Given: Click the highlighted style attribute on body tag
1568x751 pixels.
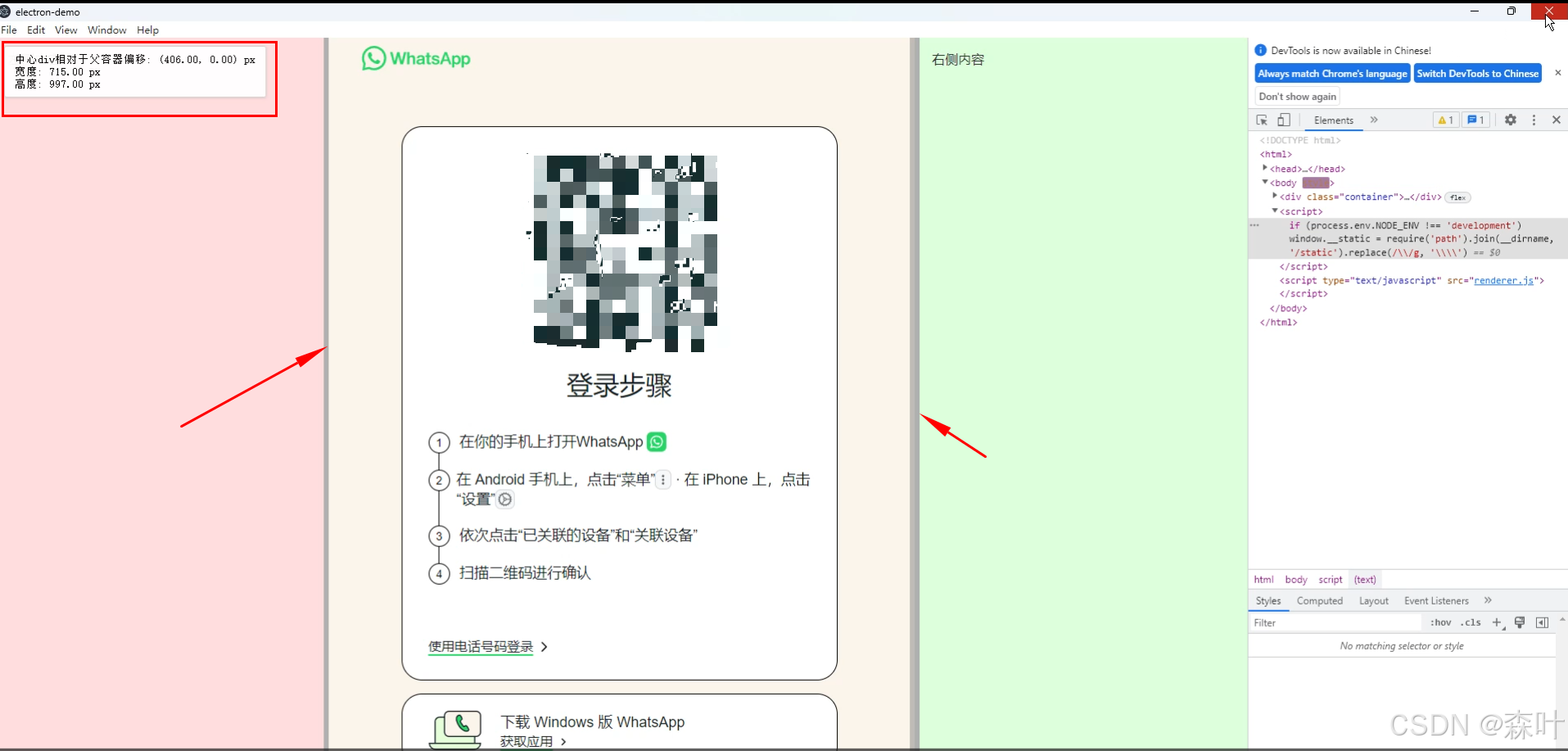Looking at the screenshot, I should click(1316, 183).
